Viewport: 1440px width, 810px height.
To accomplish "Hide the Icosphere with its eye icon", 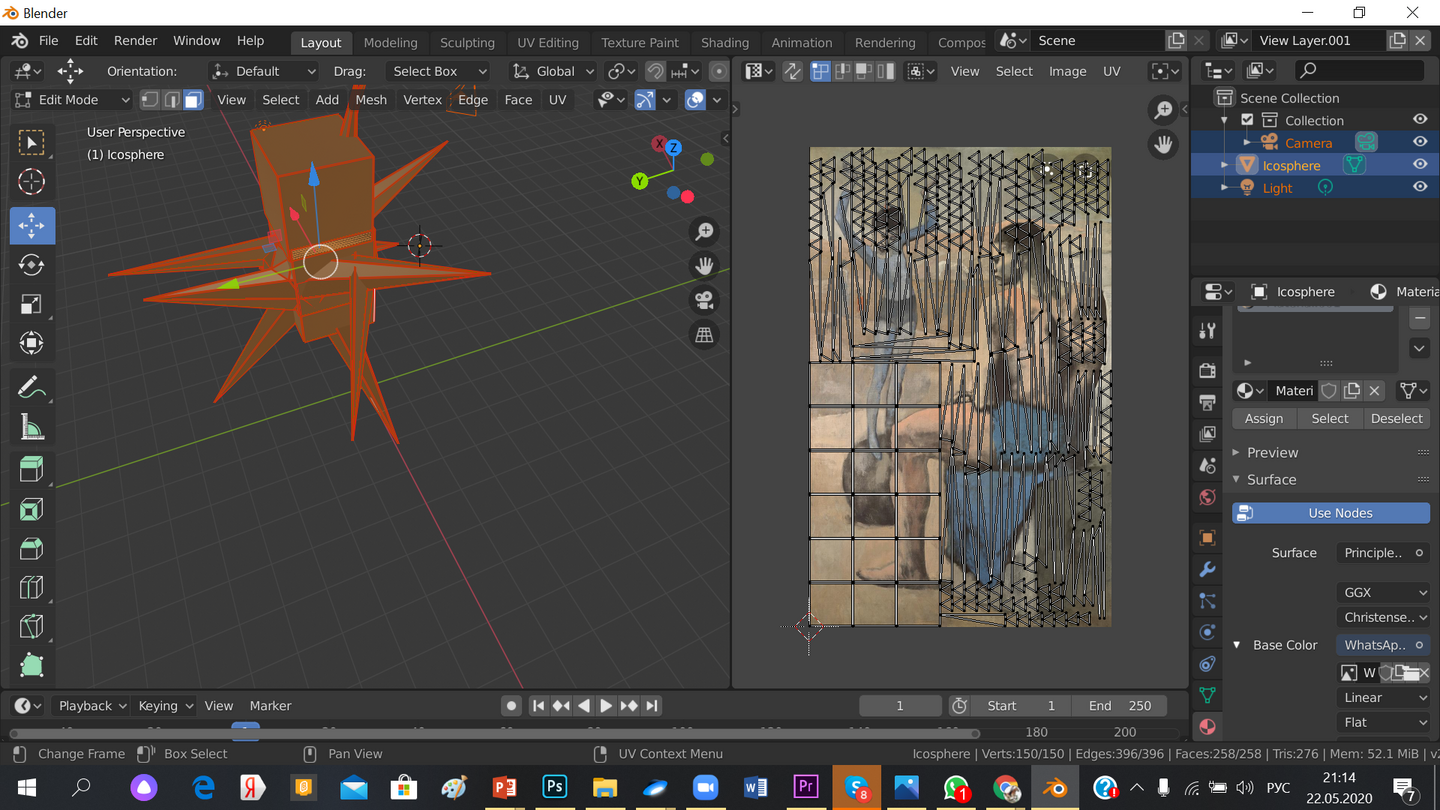I will coord(1420,165).
